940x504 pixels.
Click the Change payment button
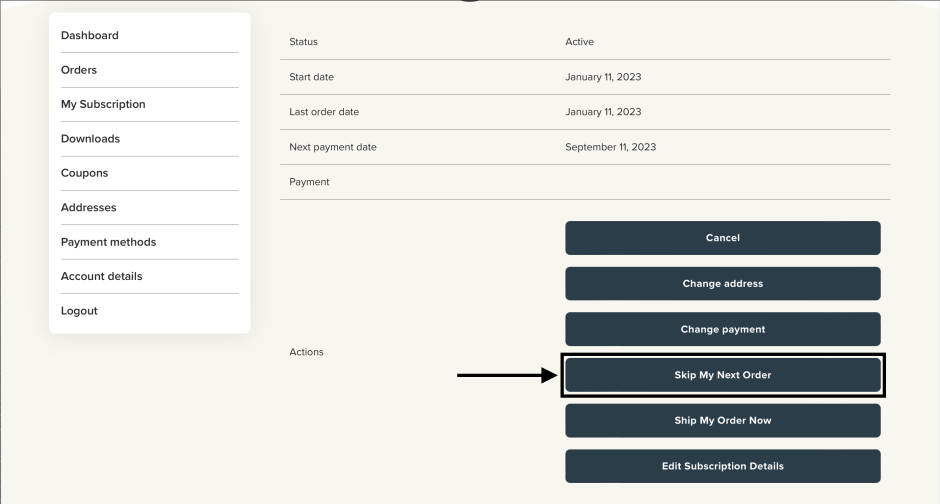tap(722, 330)
